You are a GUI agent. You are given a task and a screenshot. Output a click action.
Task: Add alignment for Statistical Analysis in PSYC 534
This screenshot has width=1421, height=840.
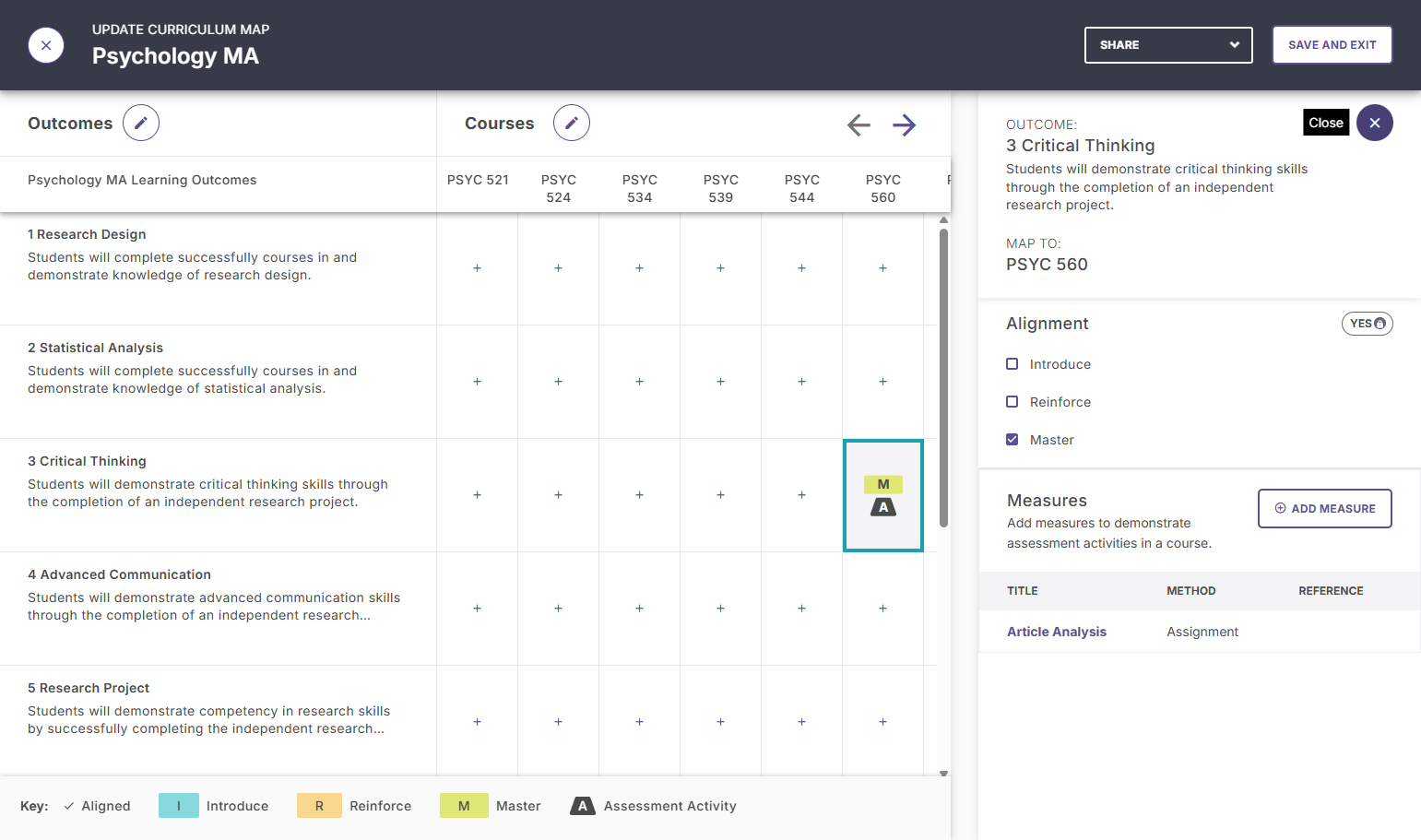(639, 382)
